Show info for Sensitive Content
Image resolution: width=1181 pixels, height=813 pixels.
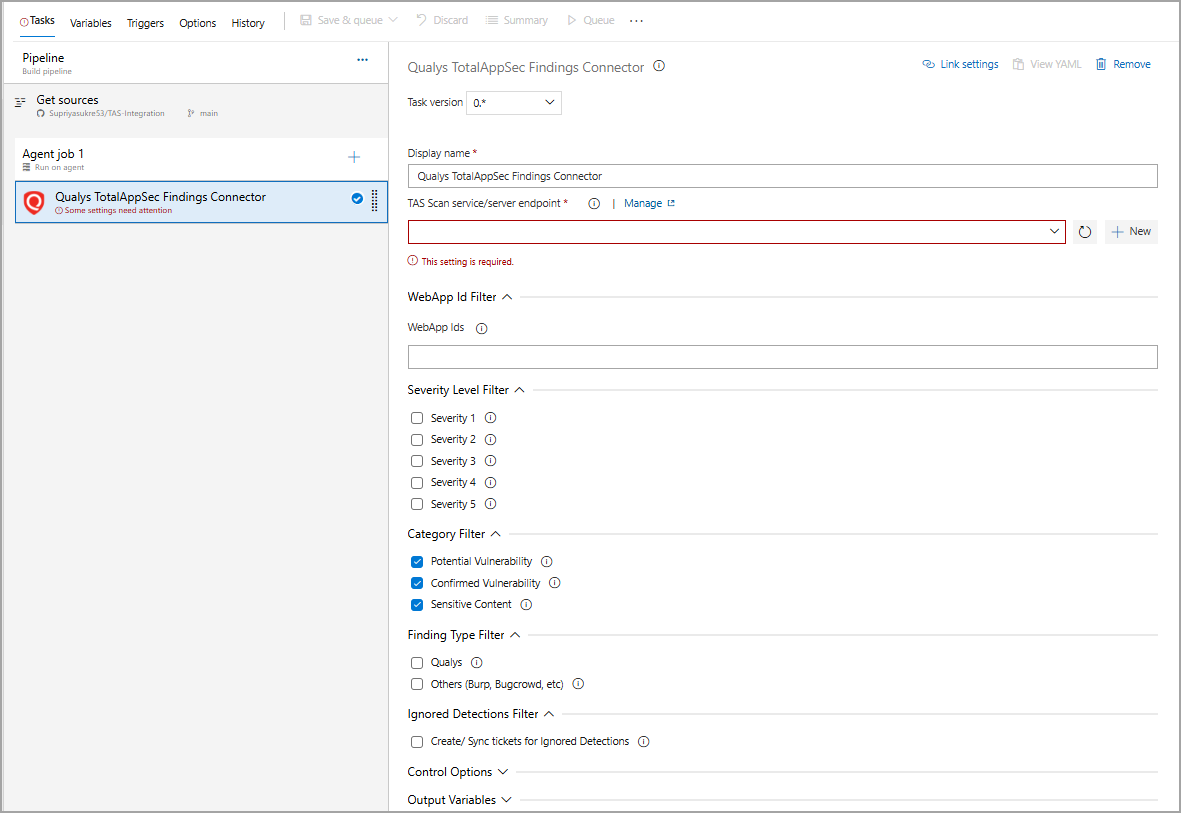[526, 604]
